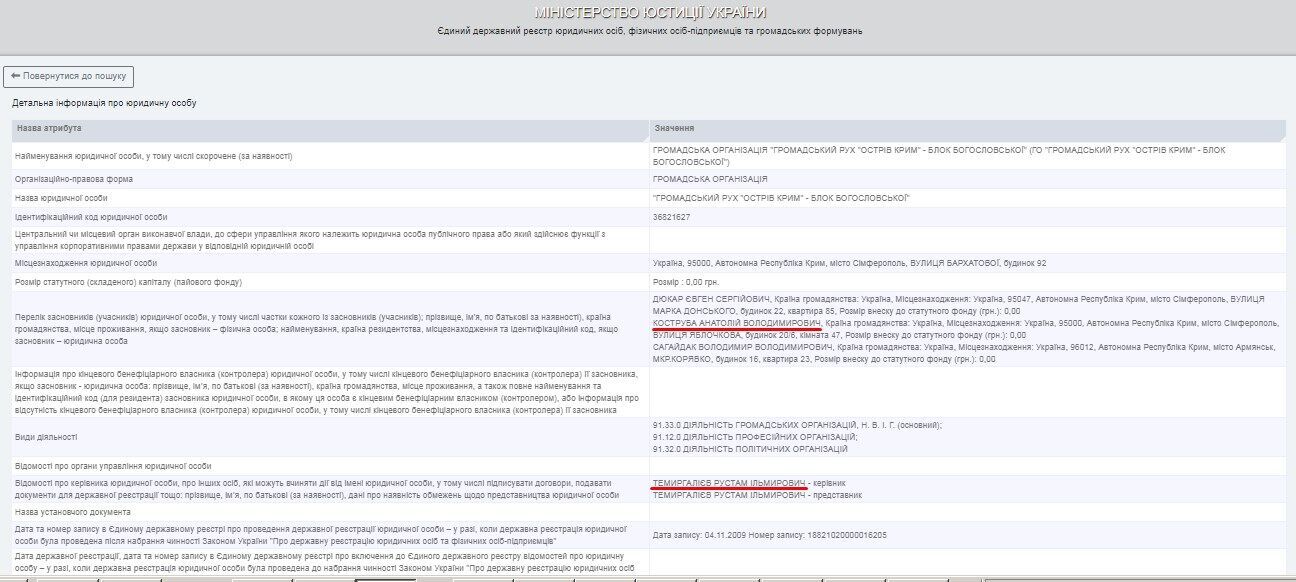Click underlined founder КОСТРУБА АНАТОЛІЙ ВОЛОДИМИРОВИЧ
1296x582 pixels.
pos(736,323)
